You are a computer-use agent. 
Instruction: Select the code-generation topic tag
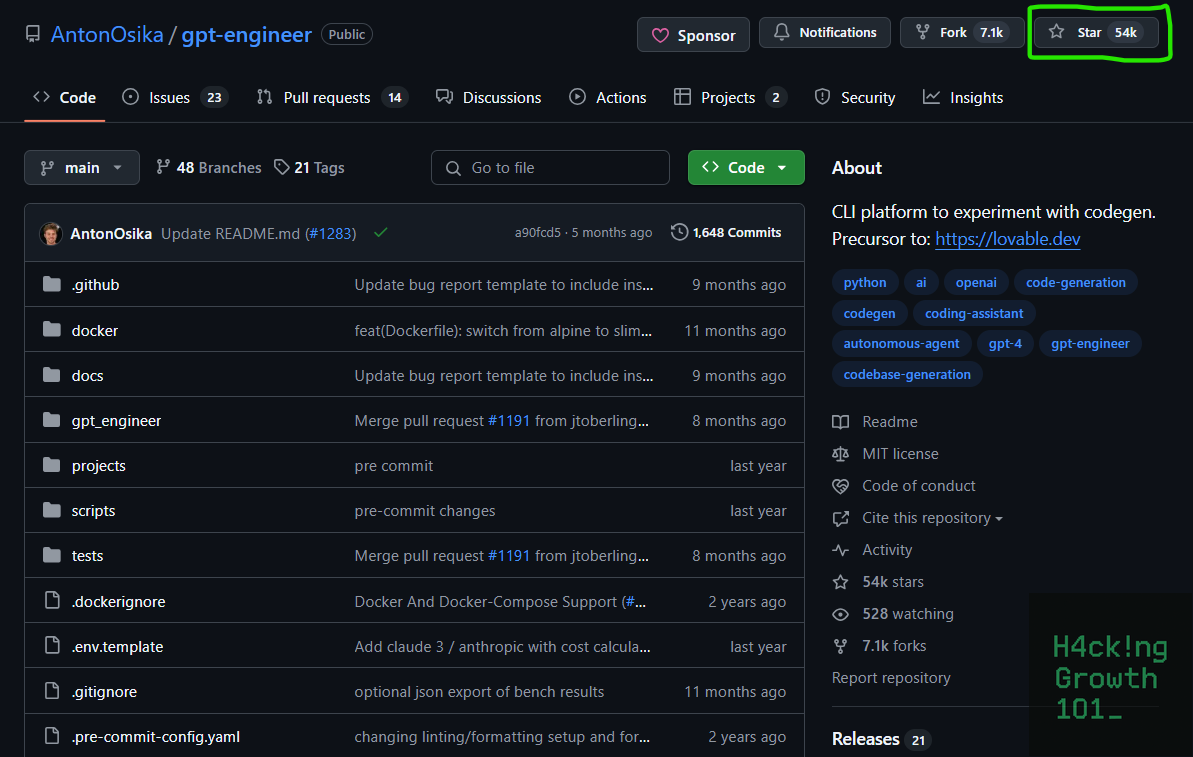(1076, 282)
